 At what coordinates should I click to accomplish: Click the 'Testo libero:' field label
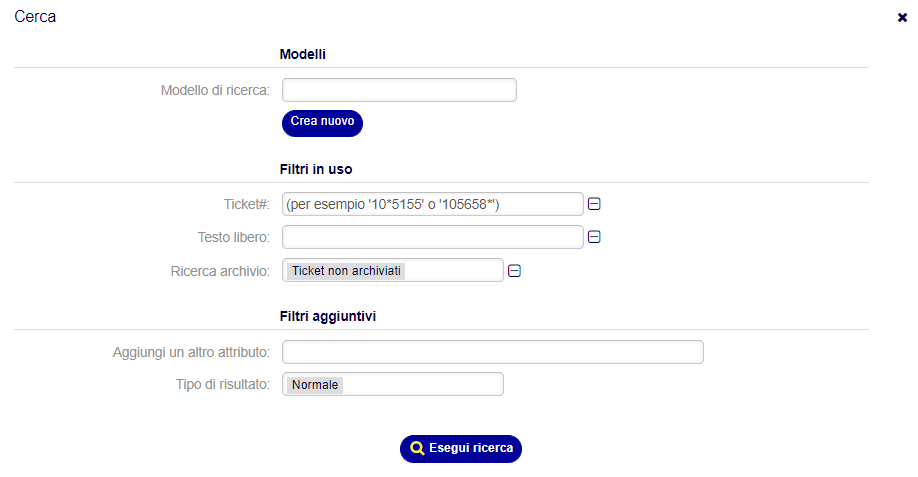pyautogui.click(x=234, y=237)
